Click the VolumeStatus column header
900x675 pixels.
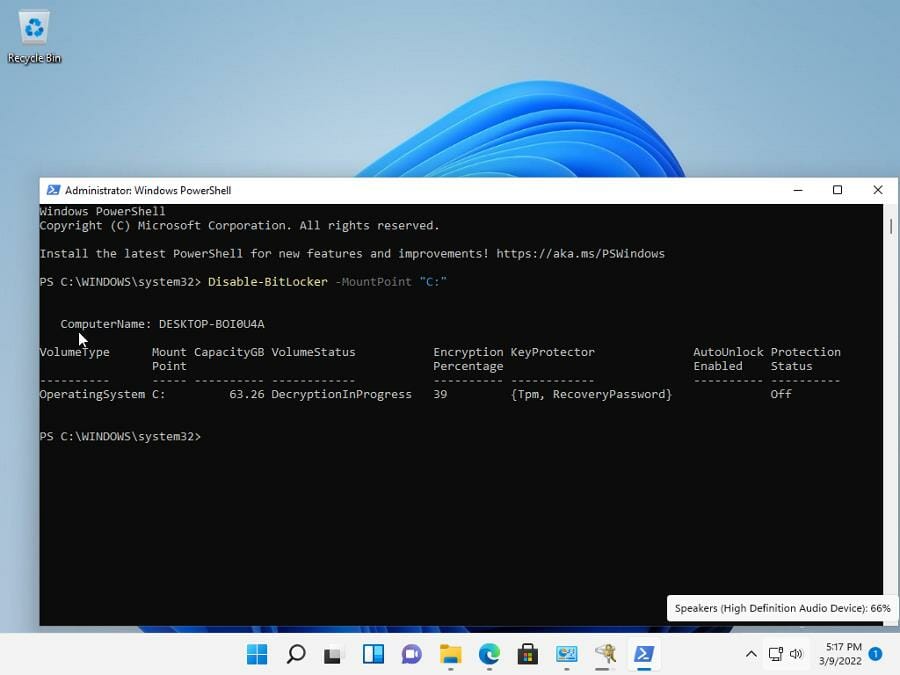click(313, 352)
